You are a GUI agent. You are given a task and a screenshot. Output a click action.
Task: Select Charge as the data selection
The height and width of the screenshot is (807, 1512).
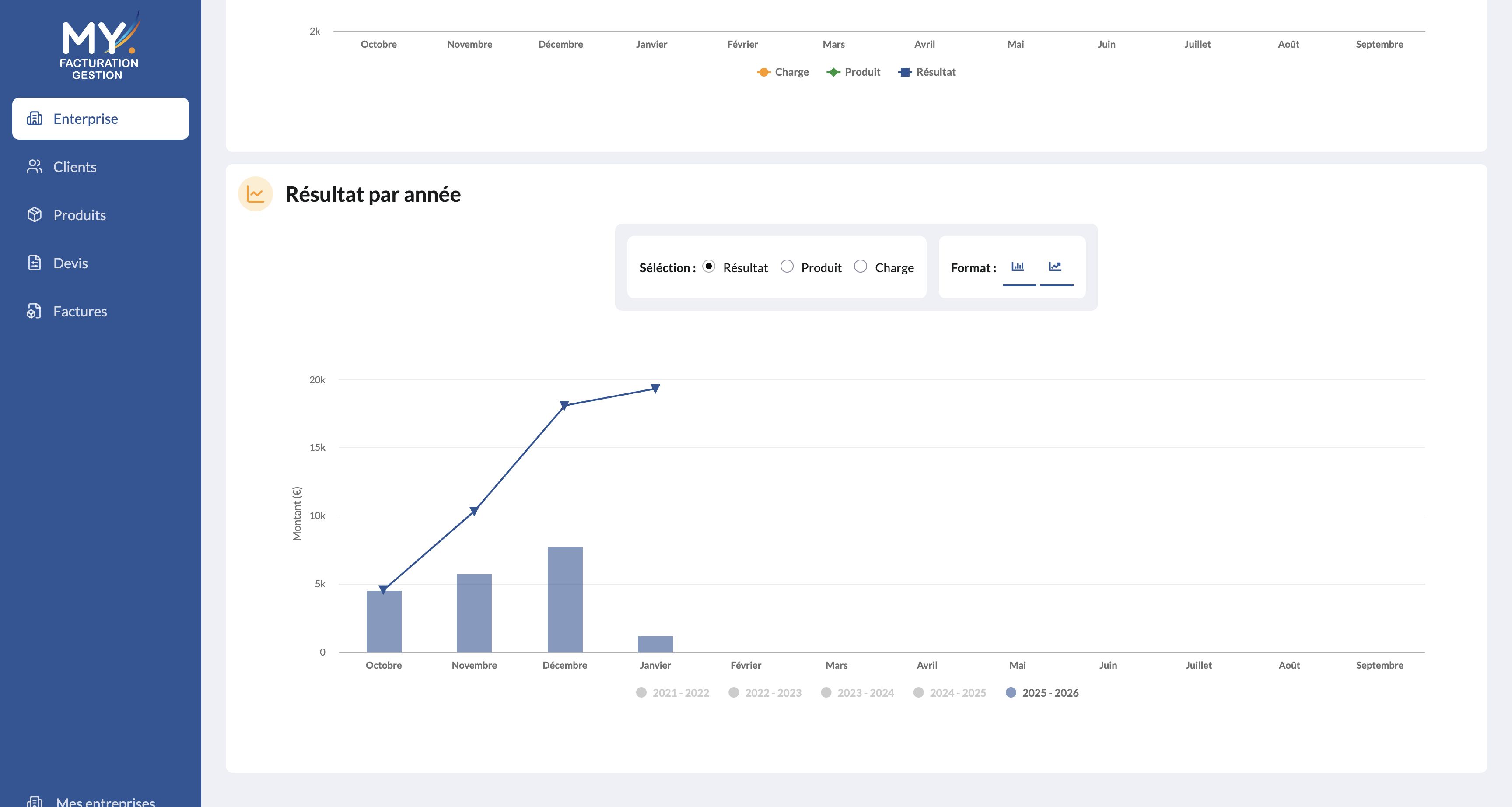tap(861, 266)
